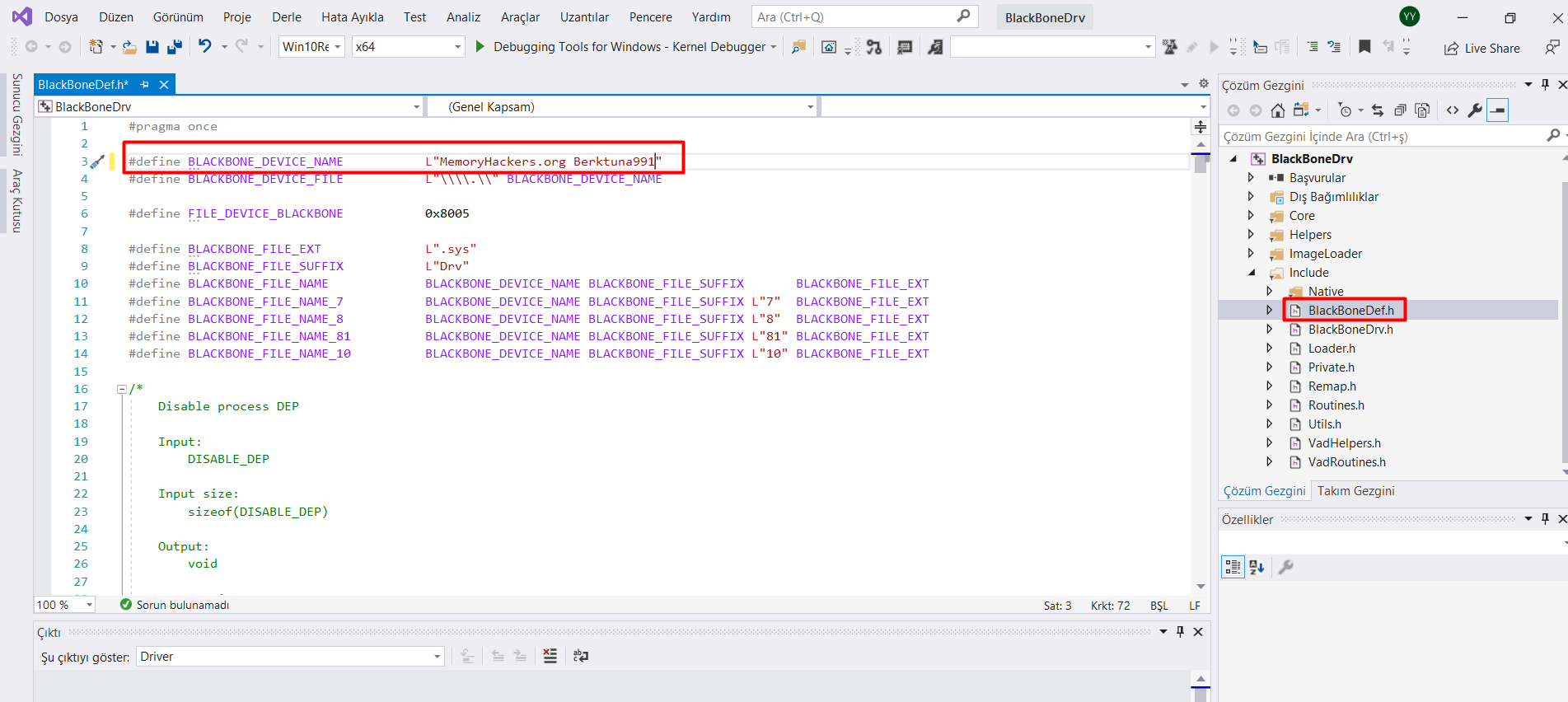1568x702 pixels.
Task: Click the property pages wrench in Özellikler
Action: point(1285,567)
